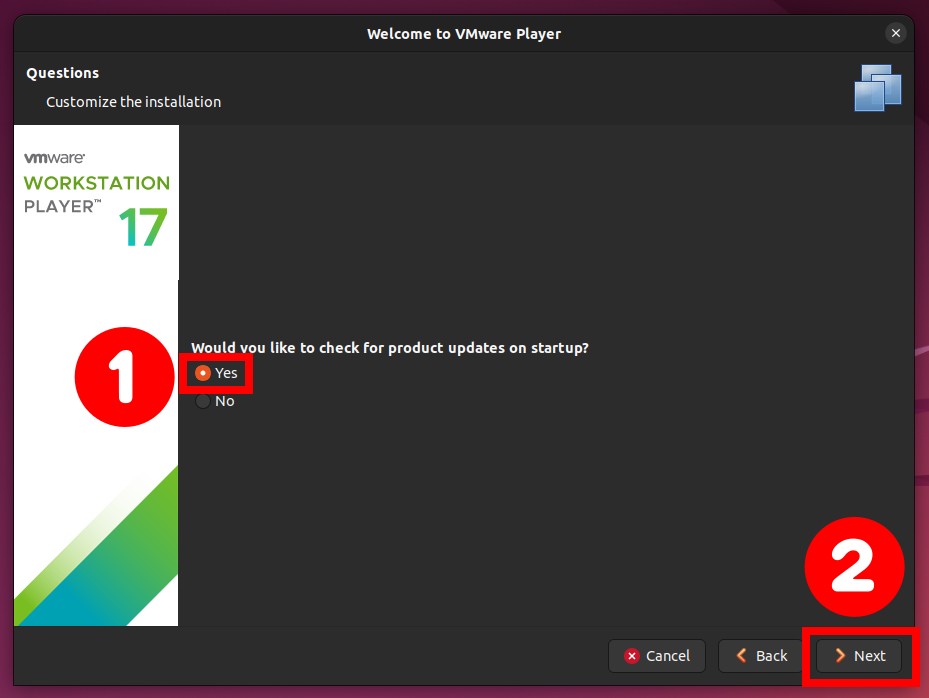This screenshot has width=929, height=698.
Task: Click the VMware stacked windows icon
Action: pos(877,88)
